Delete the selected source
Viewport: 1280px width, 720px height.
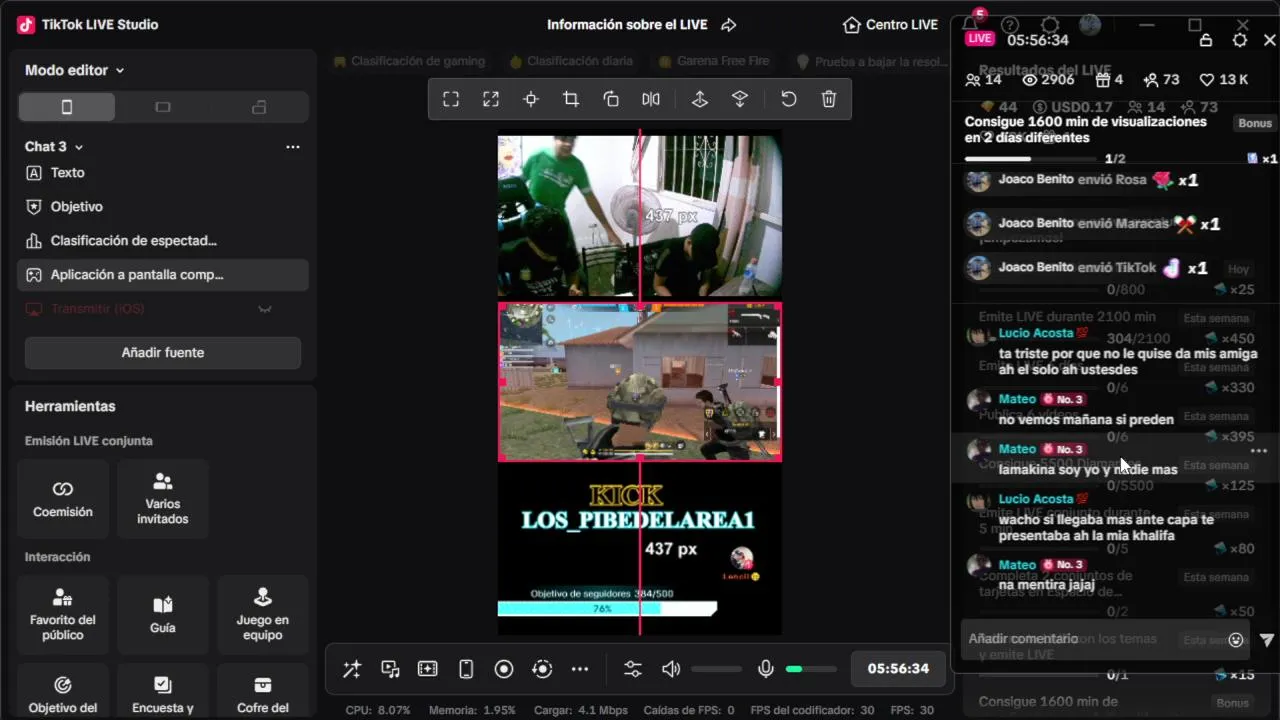click(829, 99)
